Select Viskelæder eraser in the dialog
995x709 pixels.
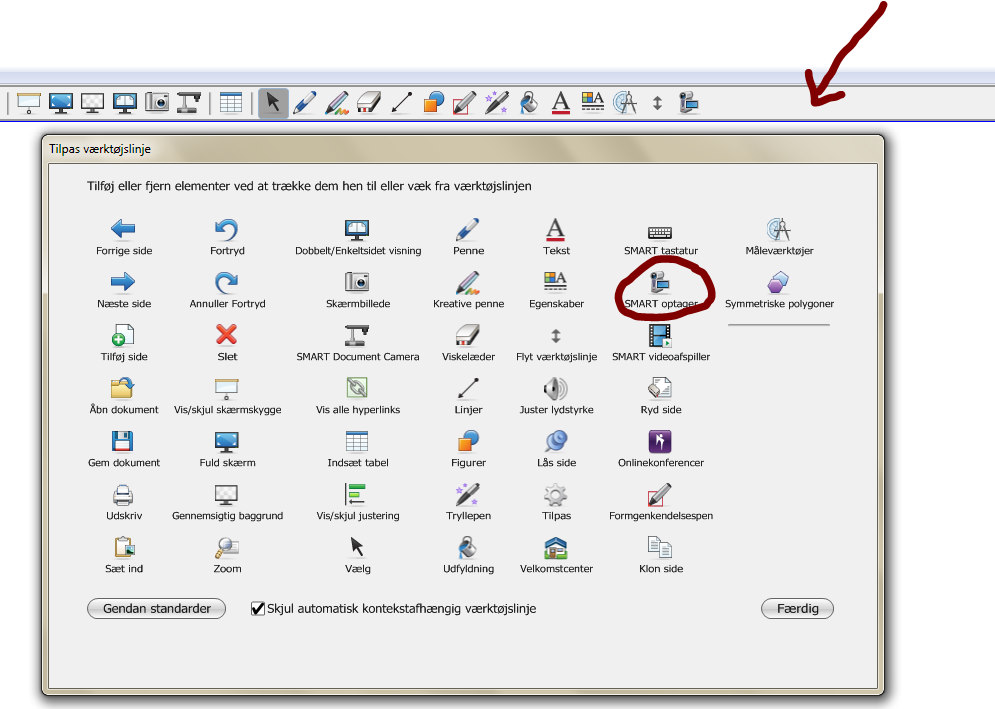pos(468,335)
